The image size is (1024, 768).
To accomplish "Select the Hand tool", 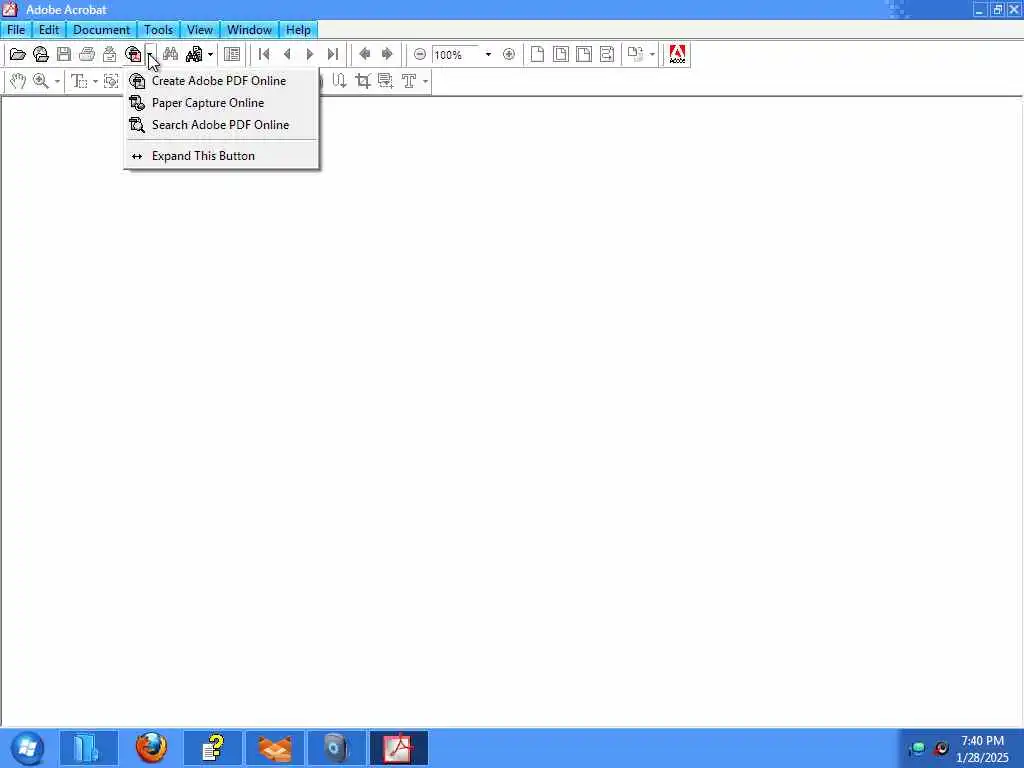I will pos(18,82).
